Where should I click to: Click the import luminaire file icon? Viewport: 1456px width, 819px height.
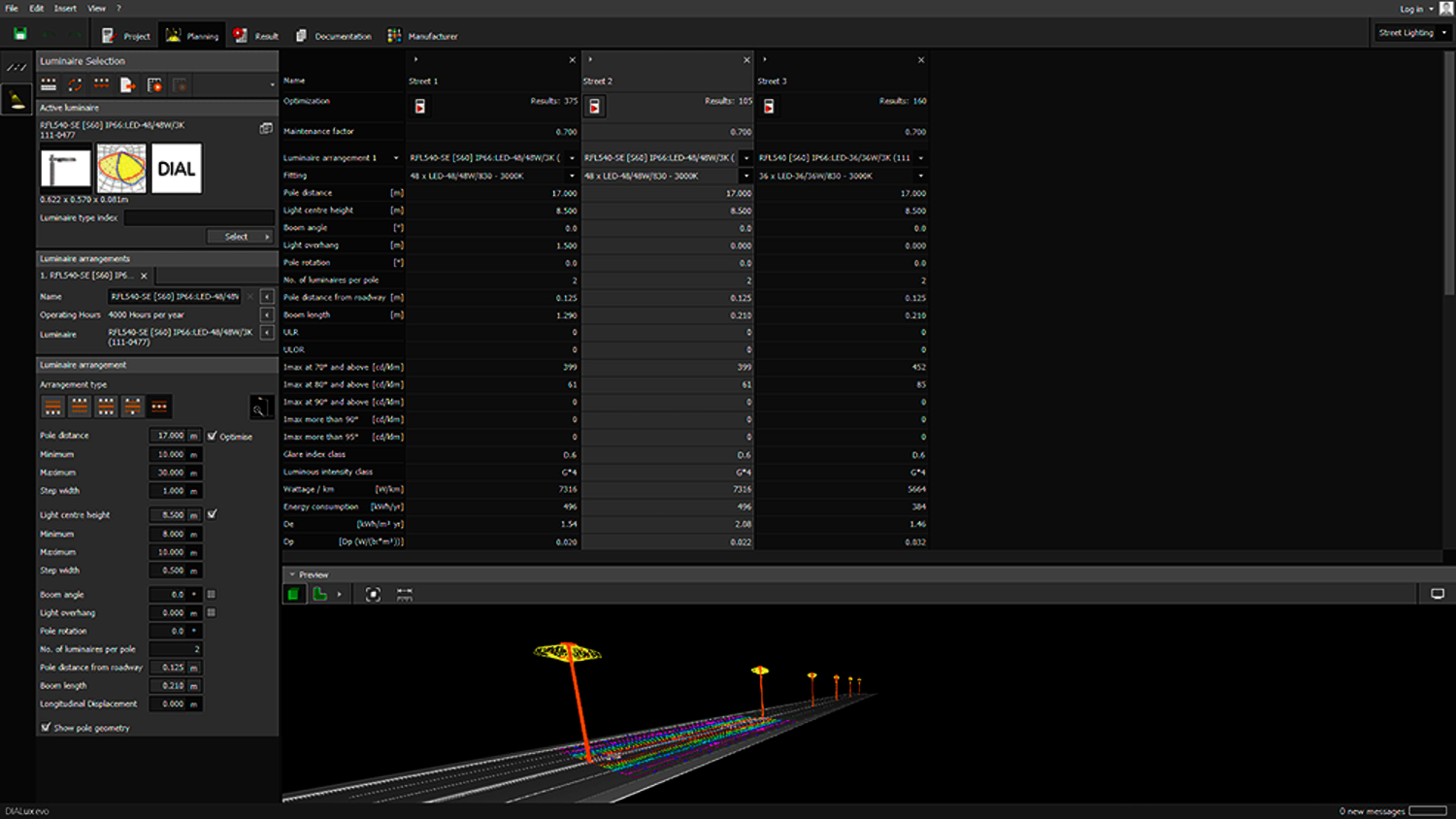pos(127,85)
